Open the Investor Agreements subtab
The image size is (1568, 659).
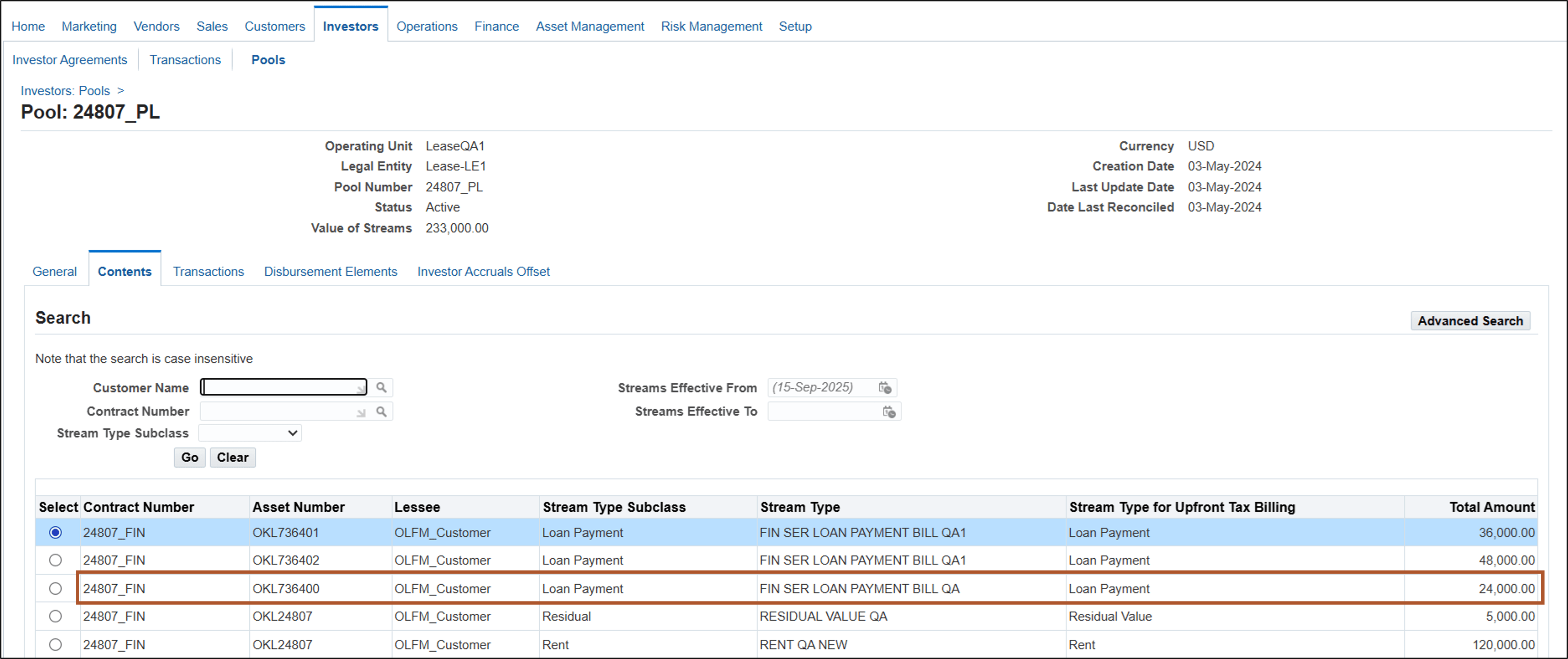point(69,60)
